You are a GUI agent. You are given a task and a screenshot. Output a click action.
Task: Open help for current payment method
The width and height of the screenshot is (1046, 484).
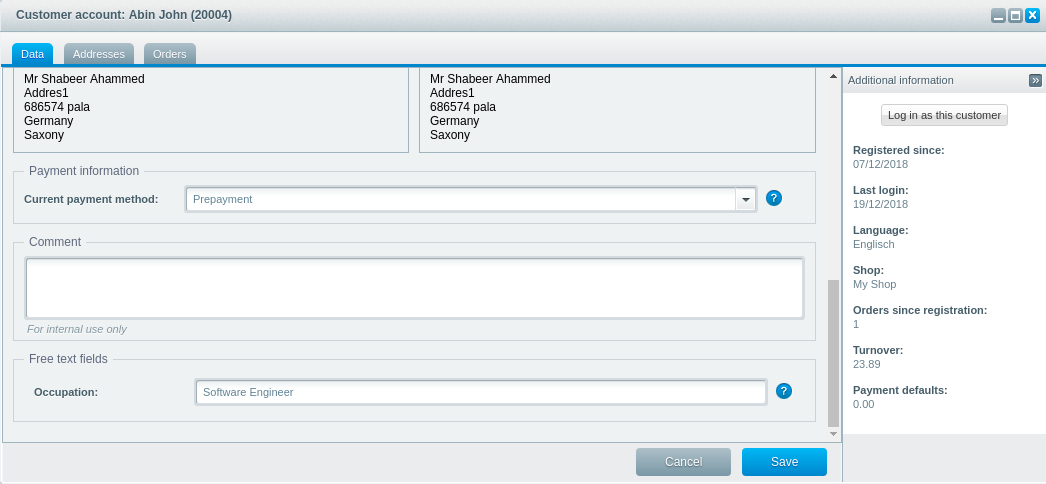tap(774, 198)
